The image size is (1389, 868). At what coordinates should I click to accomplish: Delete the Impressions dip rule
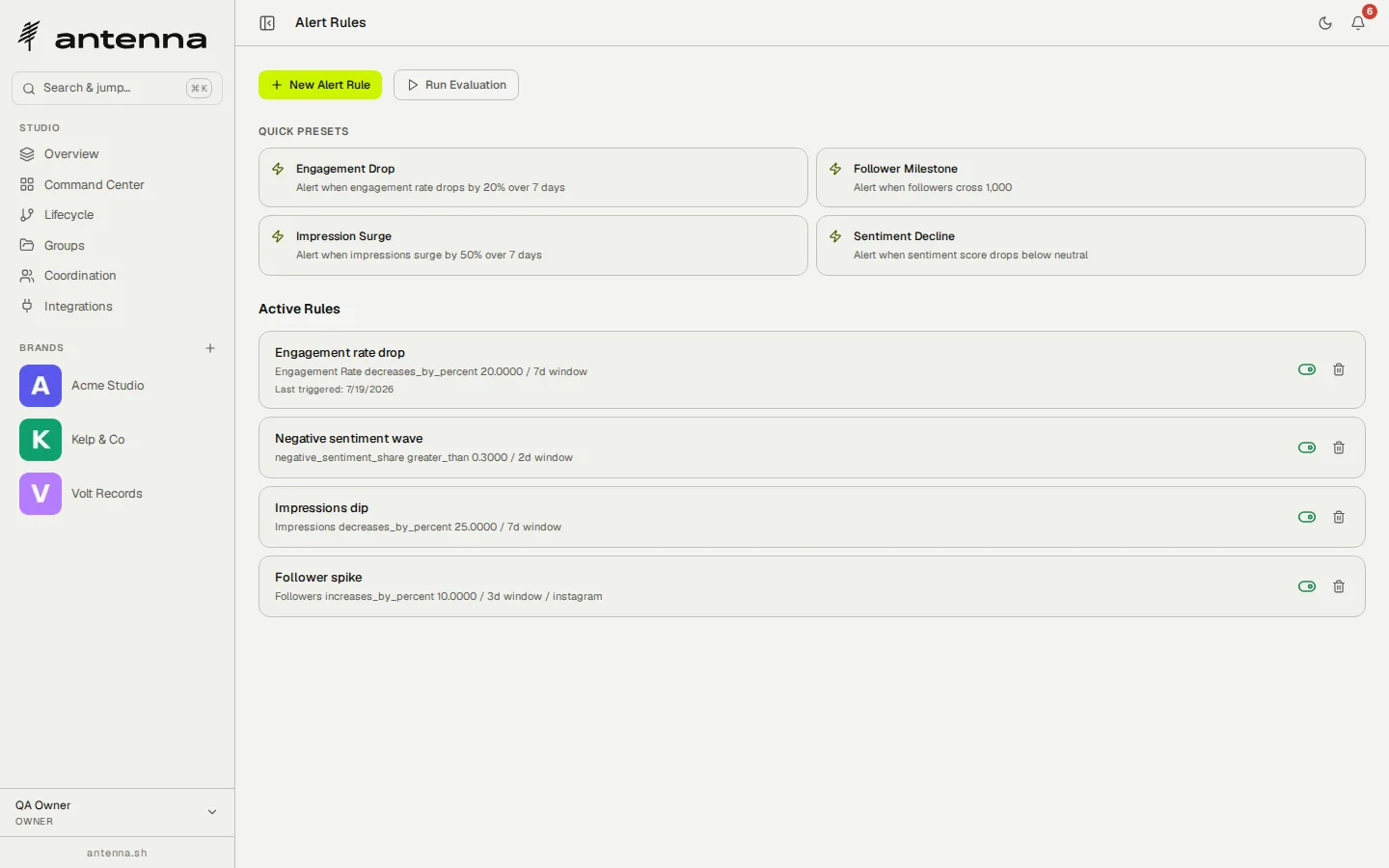(x=1339, y=517)
